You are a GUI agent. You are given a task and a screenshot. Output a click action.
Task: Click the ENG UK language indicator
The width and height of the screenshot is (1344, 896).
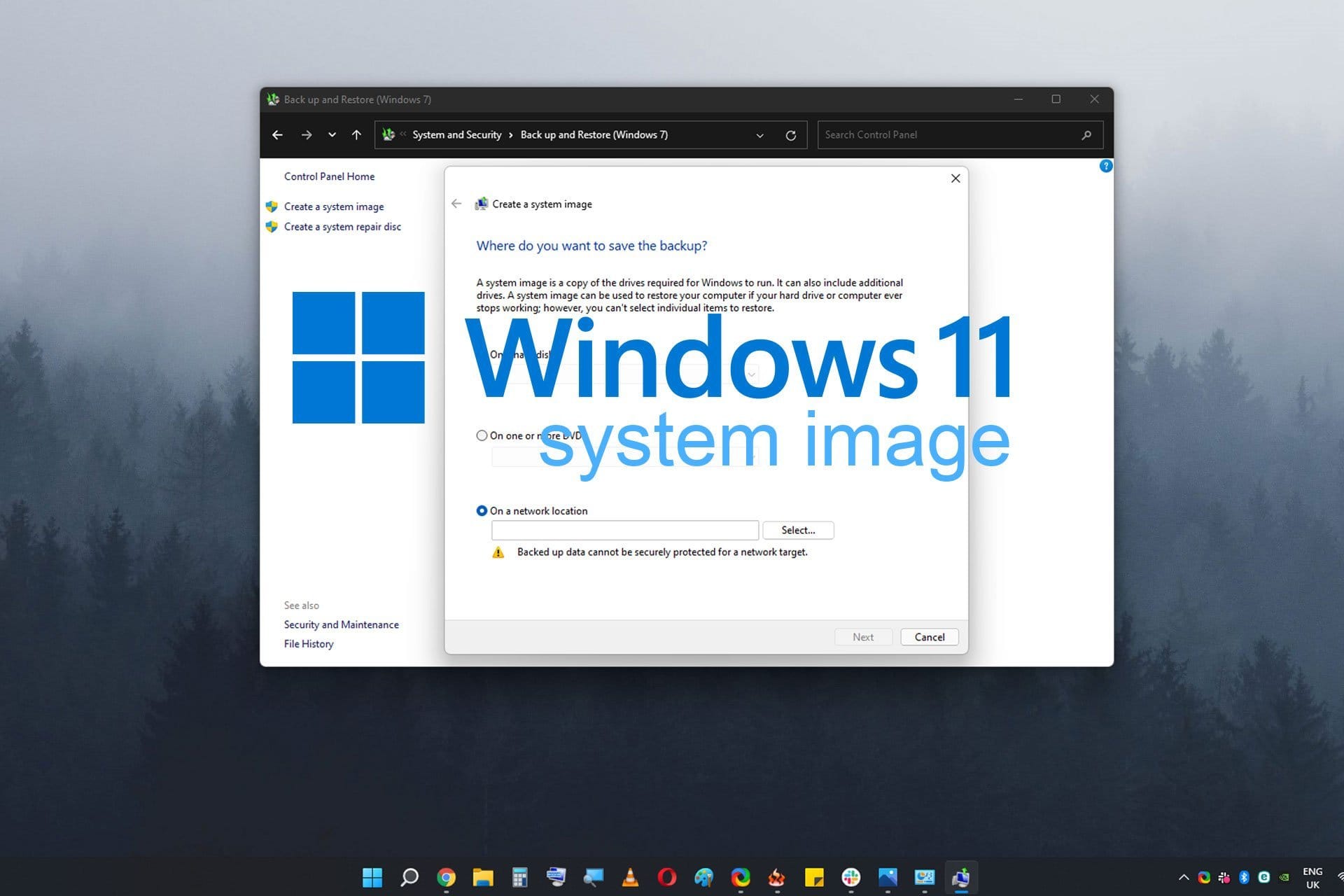(x=1312, y=878)
